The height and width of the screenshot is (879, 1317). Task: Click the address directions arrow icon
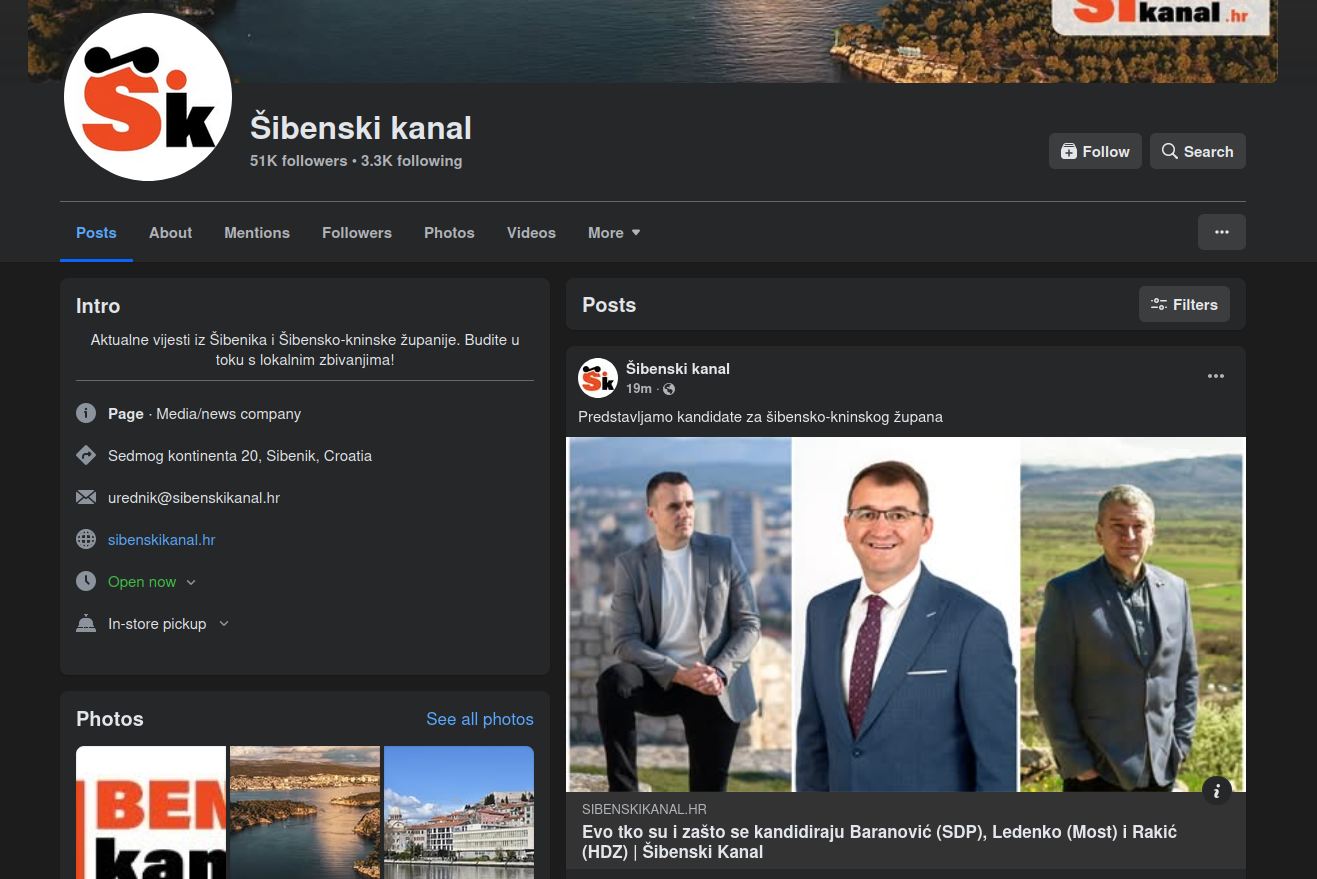point(86,456)
